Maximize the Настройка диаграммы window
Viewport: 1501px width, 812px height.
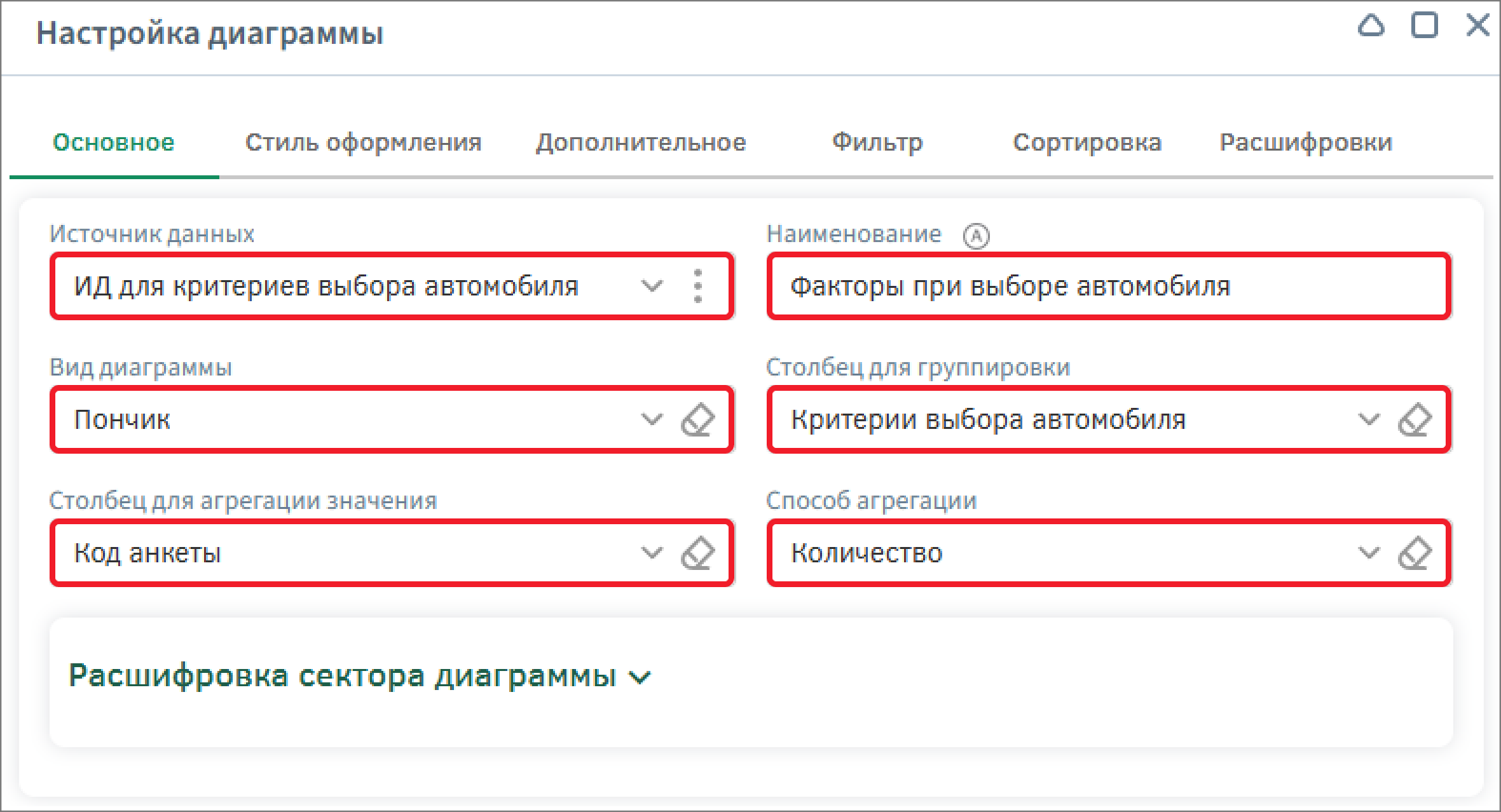point(1424,26)
